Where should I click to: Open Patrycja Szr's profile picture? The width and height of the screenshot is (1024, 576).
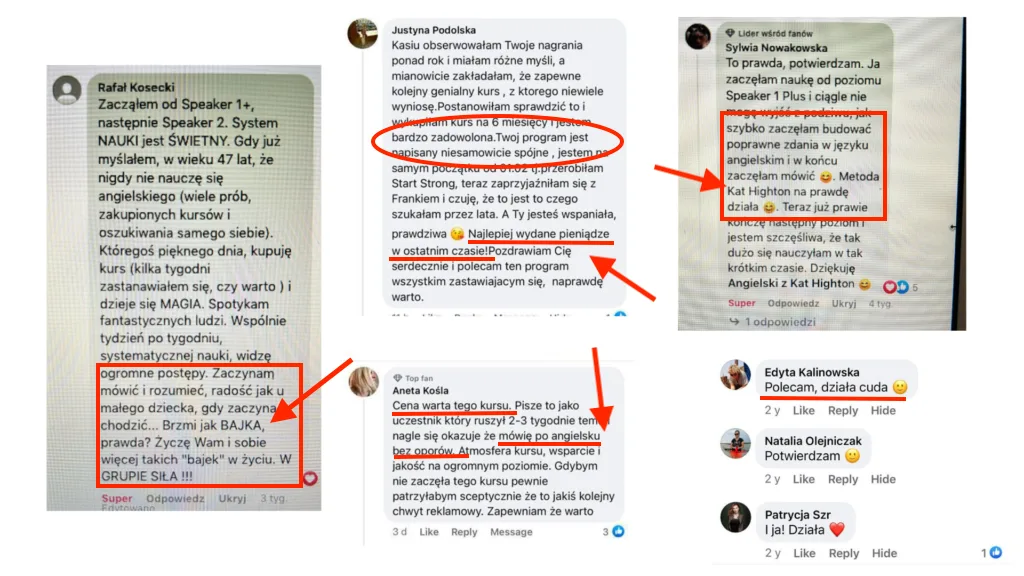pos(735,517)
